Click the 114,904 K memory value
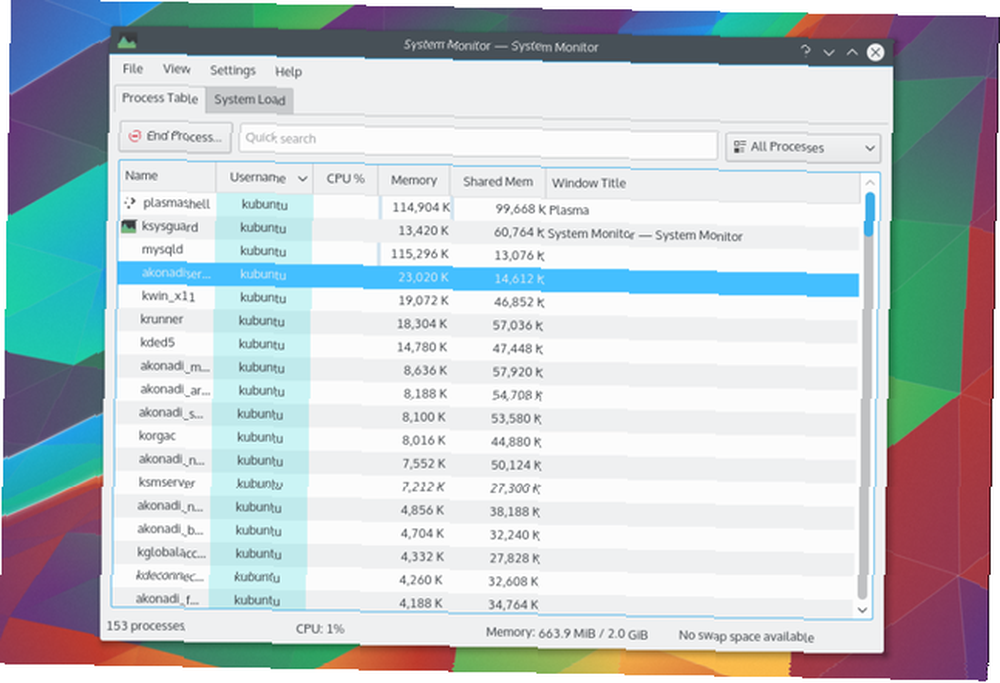Image resolution: width=1000 pixels, height=683 pixels. (x=421, y=207)
